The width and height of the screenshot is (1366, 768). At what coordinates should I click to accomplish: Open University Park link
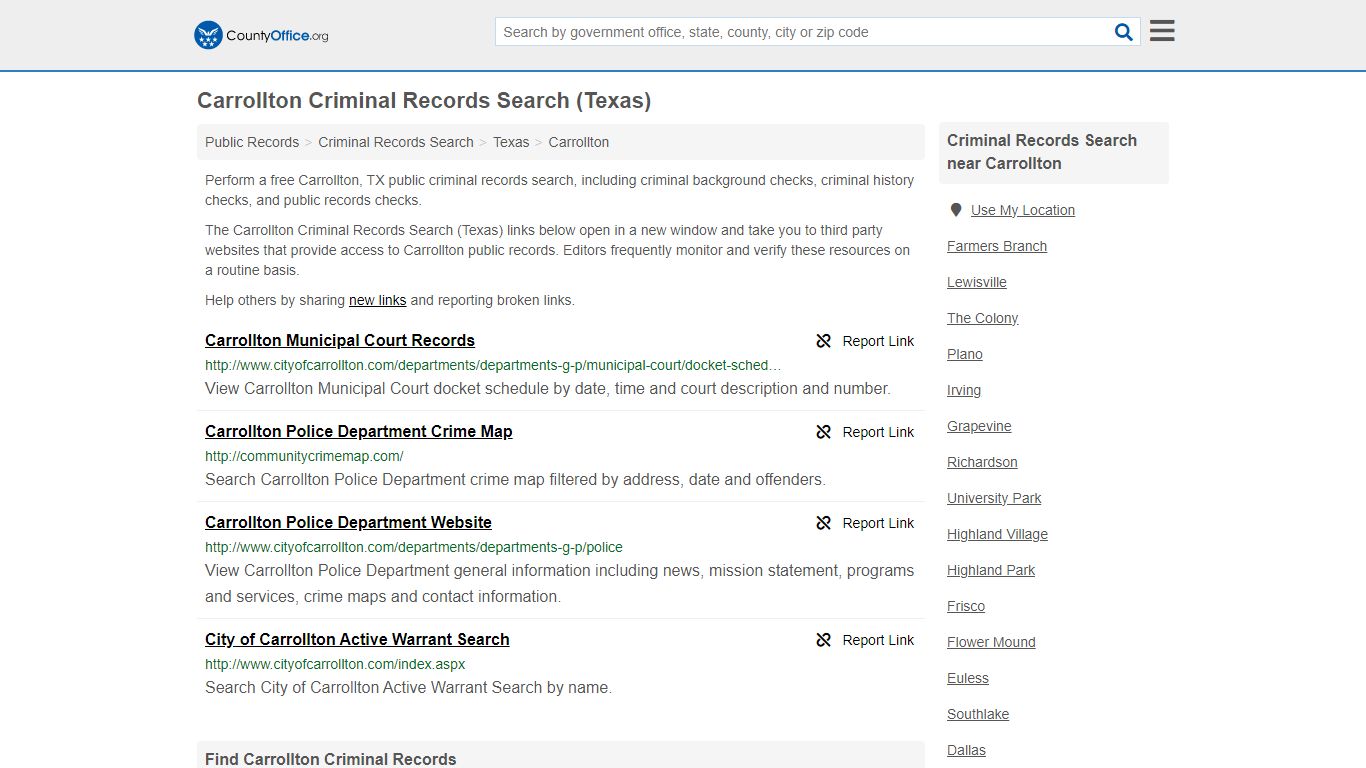tap(994, 498)
